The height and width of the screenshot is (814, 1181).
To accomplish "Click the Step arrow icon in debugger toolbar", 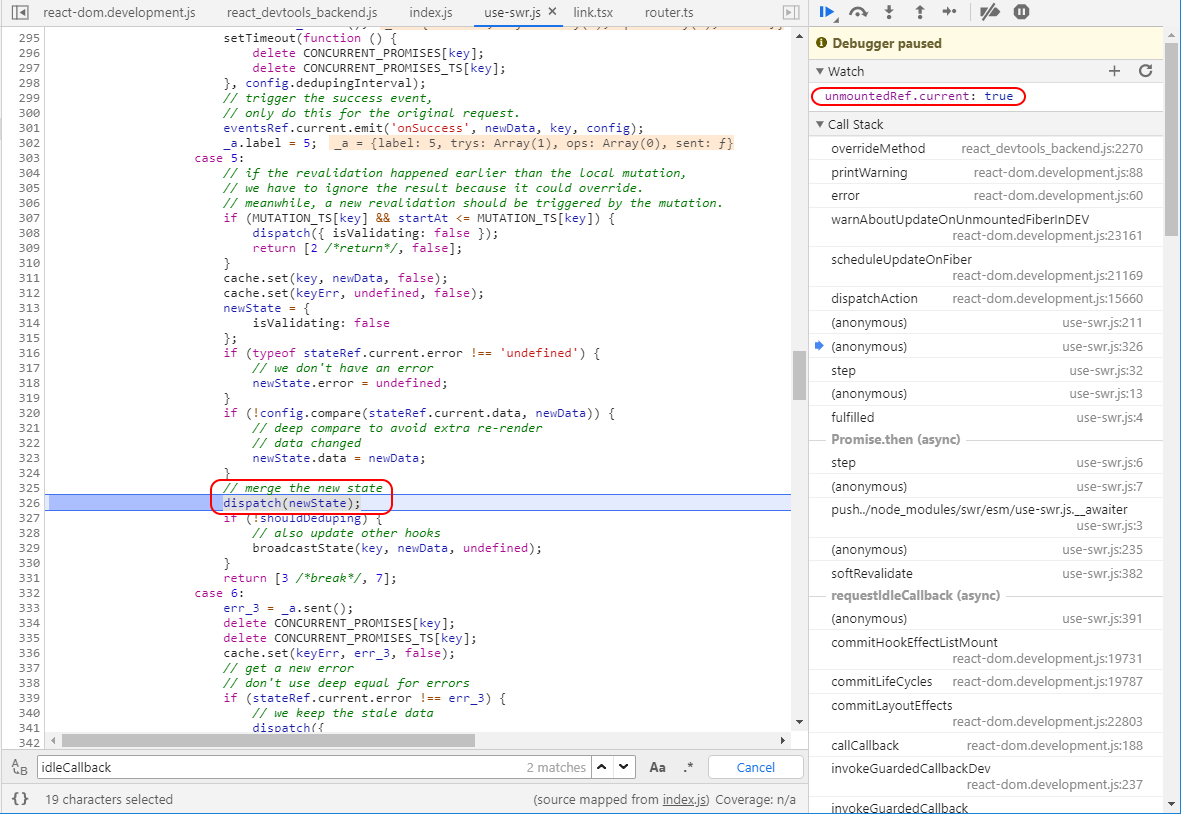I will pos(950,12).
